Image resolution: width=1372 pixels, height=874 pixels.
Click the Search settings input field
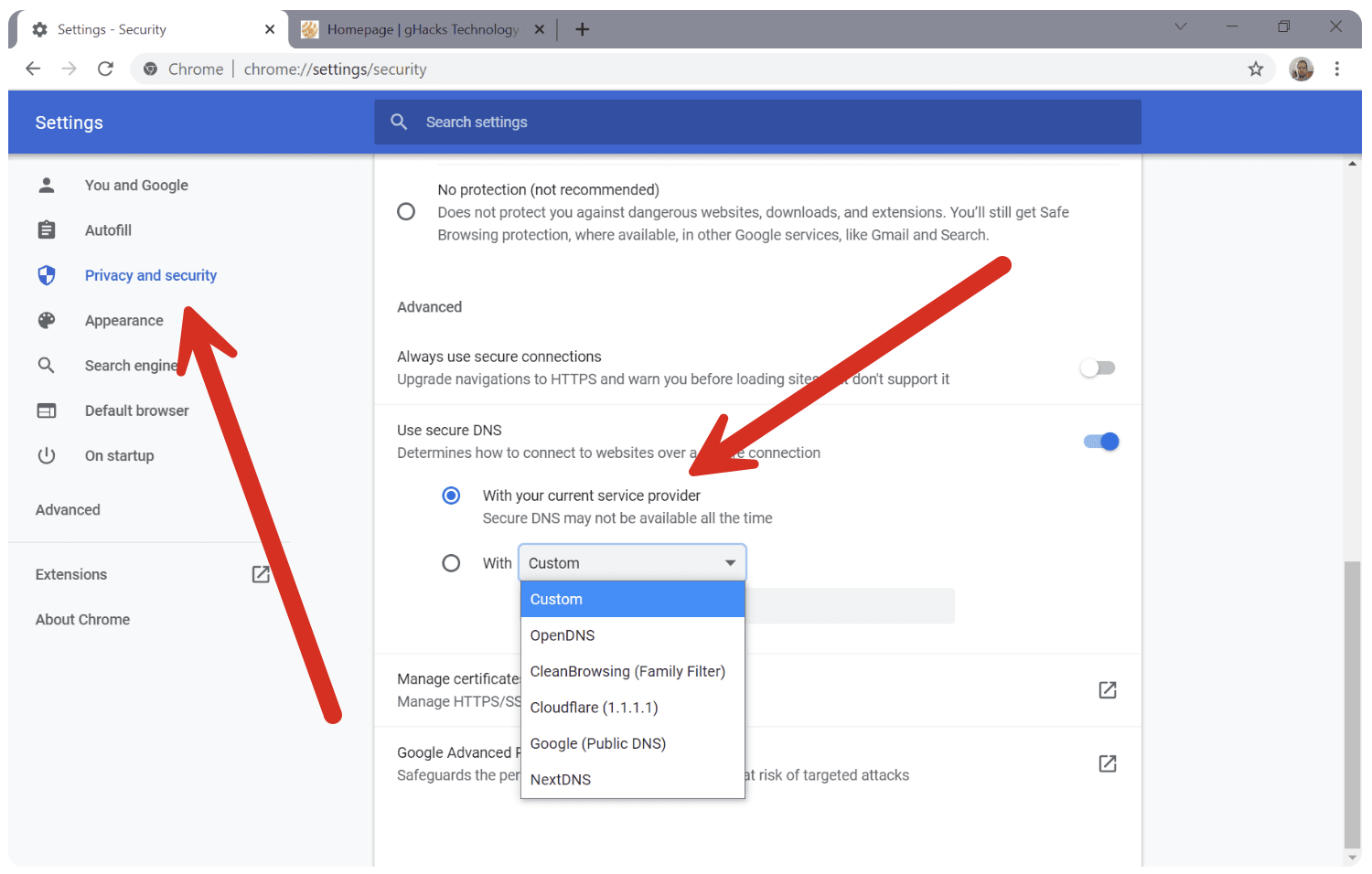point(757,122)
